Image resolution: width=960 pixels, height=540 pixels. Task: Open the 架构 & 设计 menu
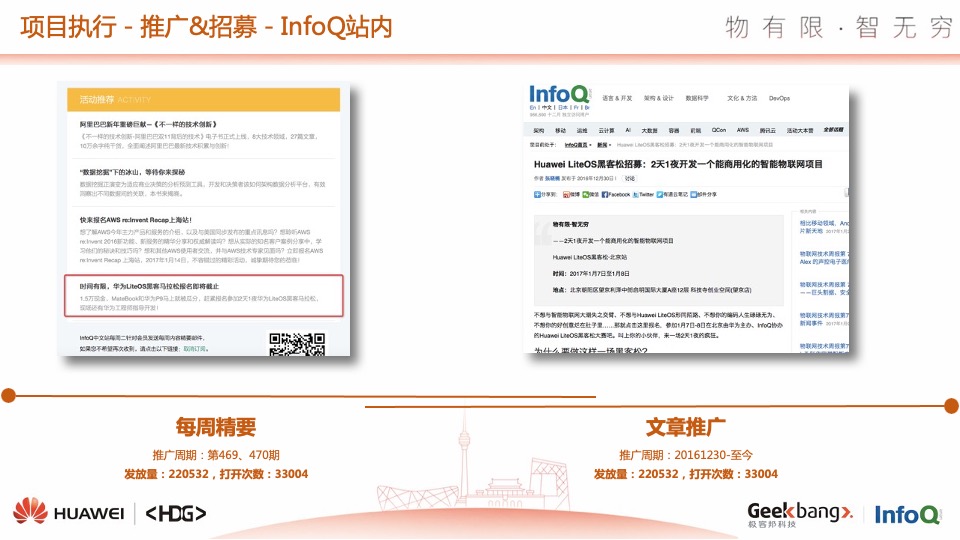click(658, 98)
